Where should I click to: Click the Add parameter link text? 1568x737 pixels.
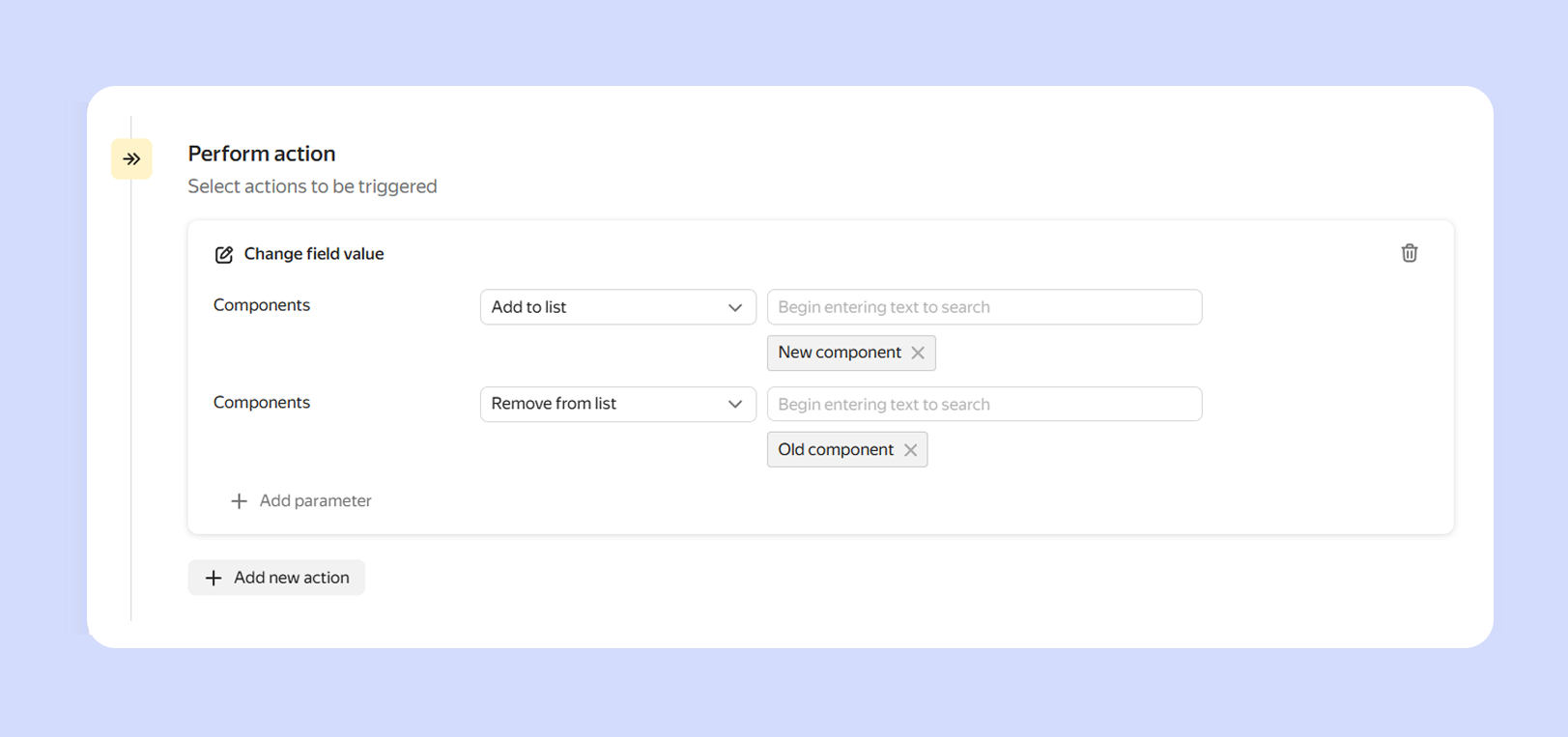(315, 501)
